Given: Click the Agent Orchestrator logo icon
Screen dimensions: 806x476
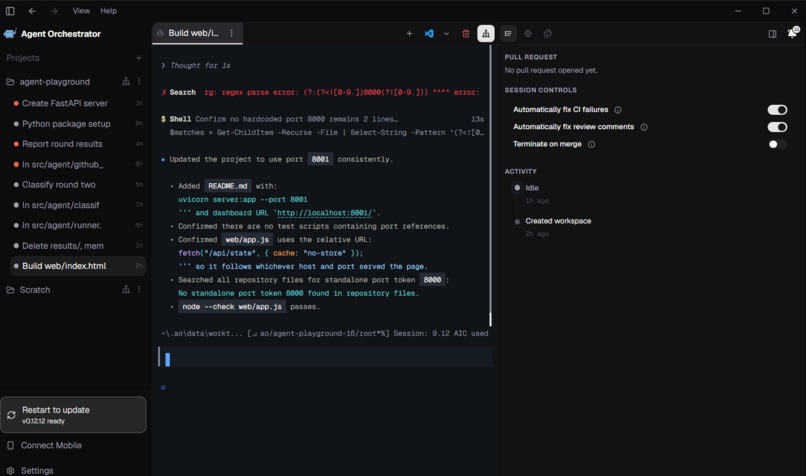Looking at the screenshot, I should (10, 34).
